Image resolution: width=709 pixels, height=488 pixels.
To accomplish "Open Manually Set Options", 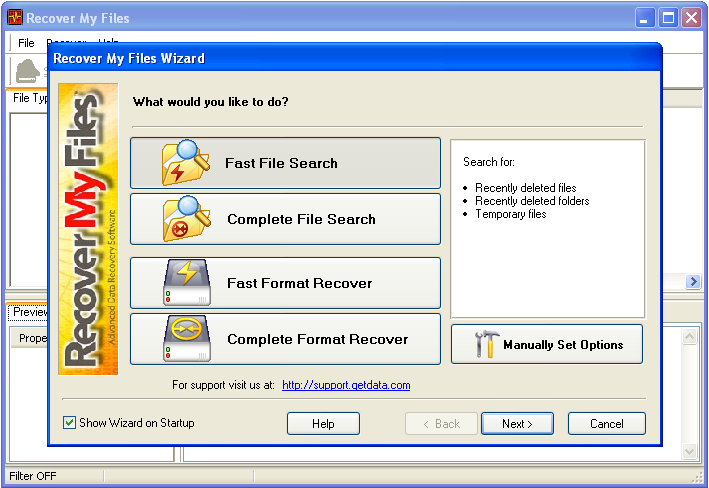I will click(547, 344).
